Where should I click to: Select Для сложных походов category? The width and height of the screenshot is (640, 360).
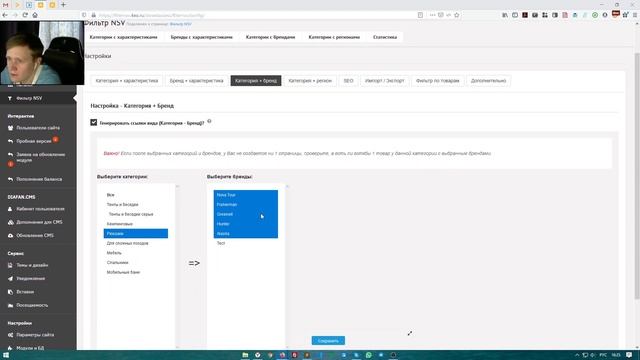[136, 243]
